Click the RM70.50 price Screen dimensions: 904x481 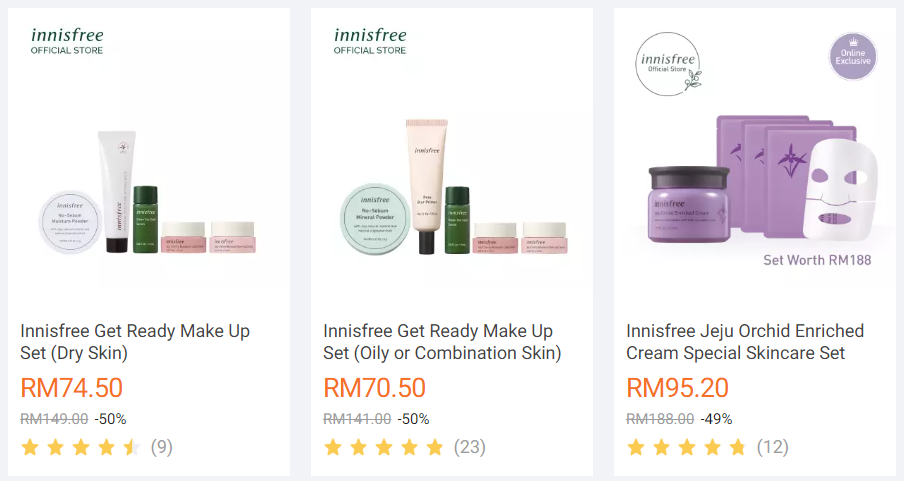(374, 388)
